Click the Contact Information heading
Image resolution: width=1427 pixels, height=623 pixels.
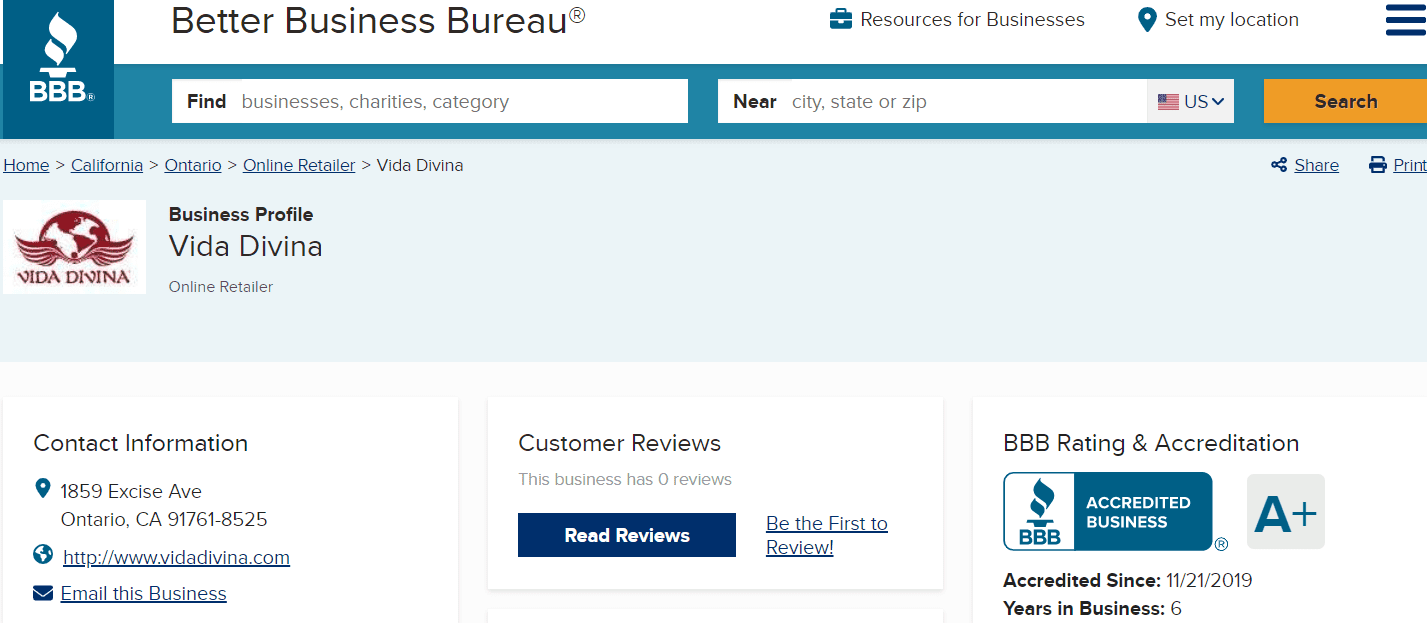pos(141,443)
